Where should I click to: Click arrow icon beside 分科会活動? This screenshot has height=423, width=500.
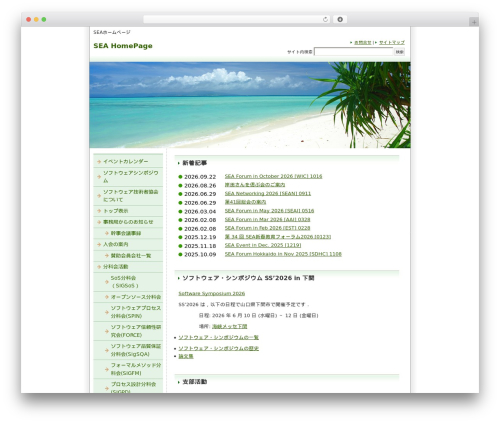[99, 267]
